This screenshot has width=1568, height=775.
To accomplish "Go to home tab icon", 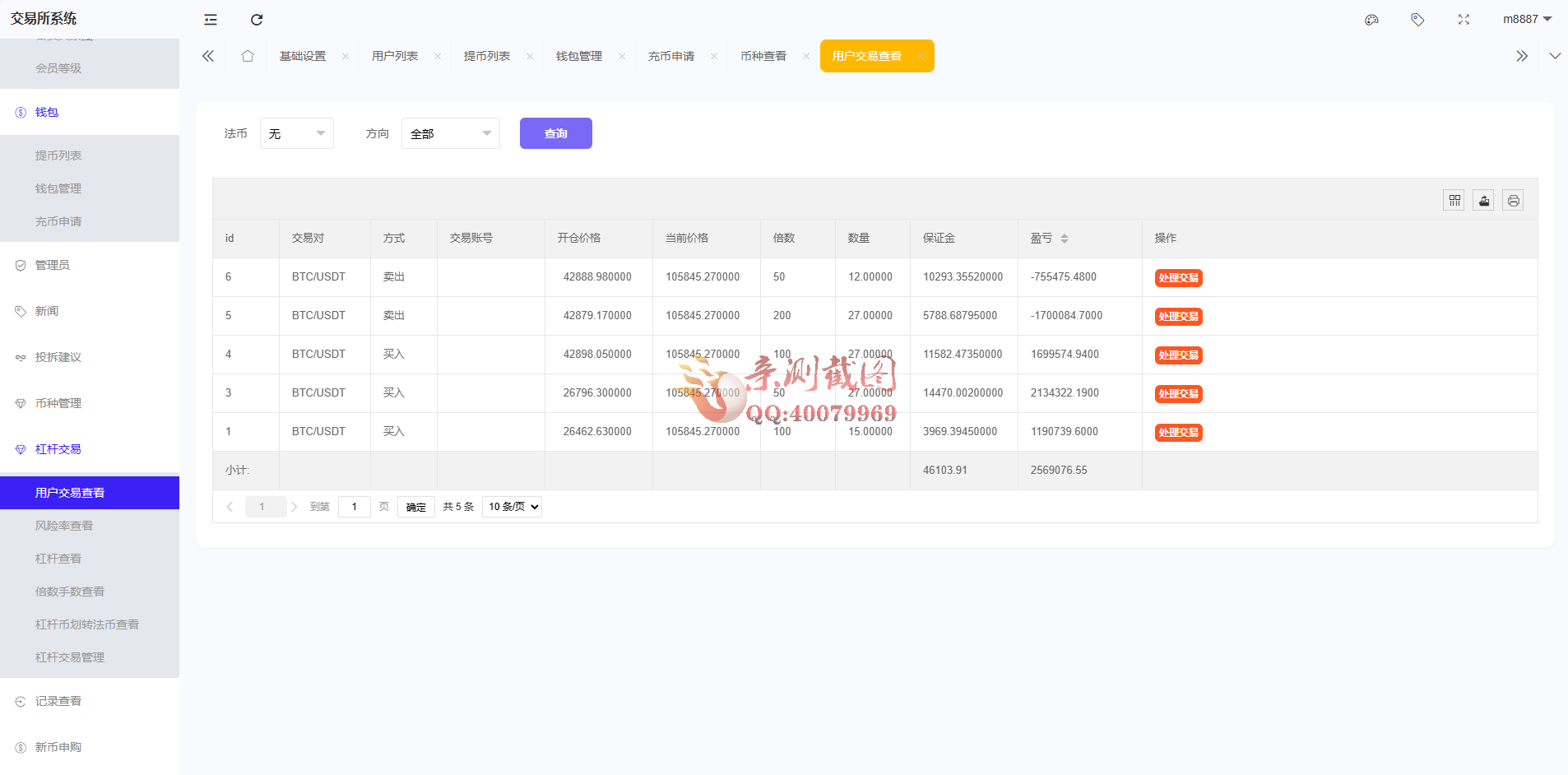I will (x=248, y=56).
